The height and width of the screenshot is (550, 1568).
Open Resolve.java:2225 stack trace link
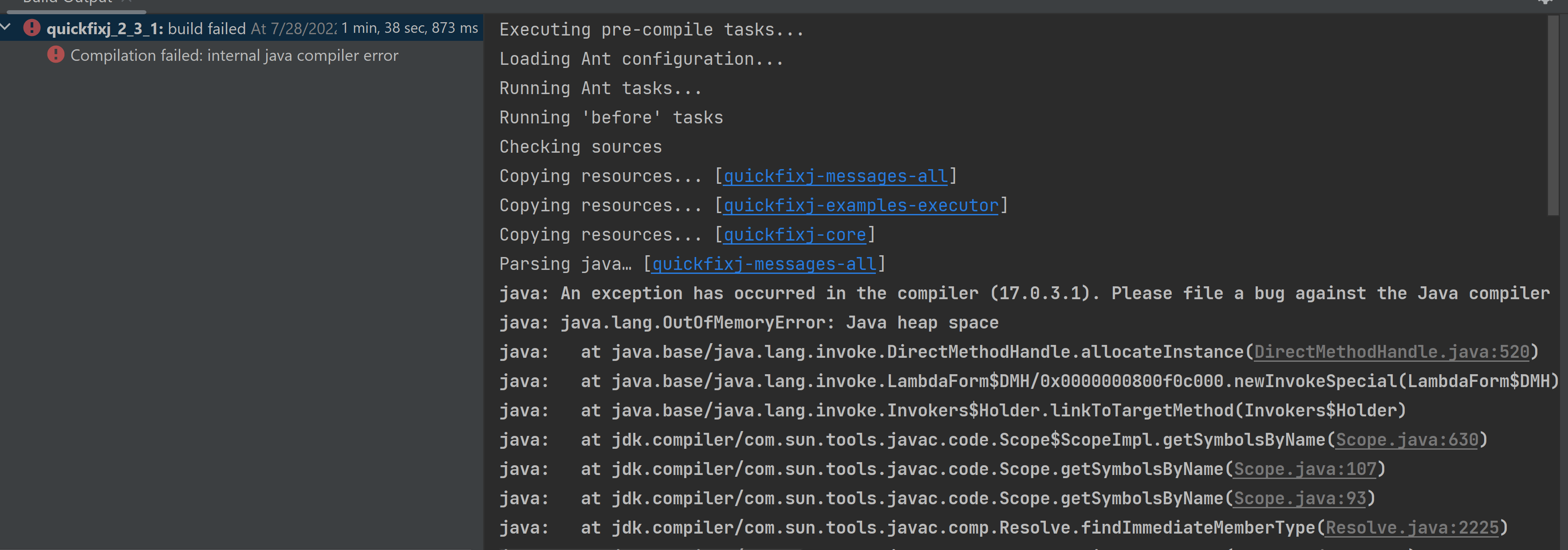(1411, 527)
